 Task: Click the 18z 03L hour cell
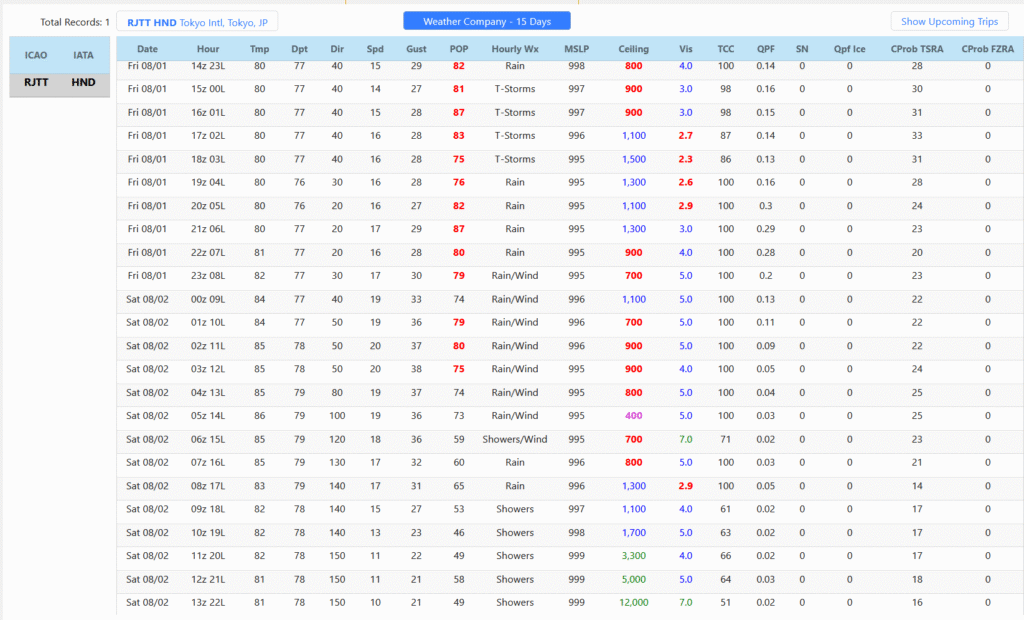[208, 159]
